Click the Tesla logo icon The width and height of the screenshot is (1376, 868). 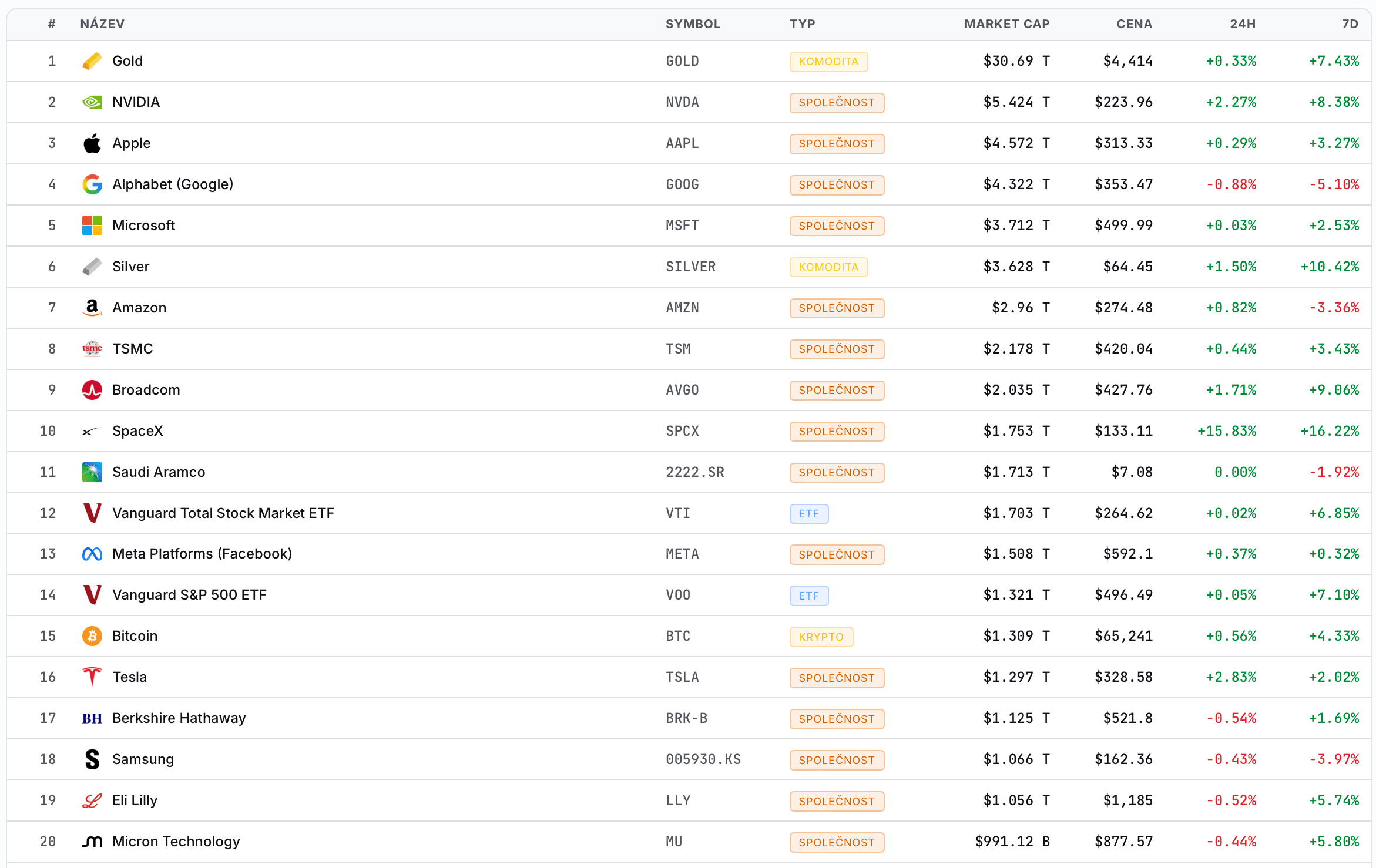coord(92,677)
